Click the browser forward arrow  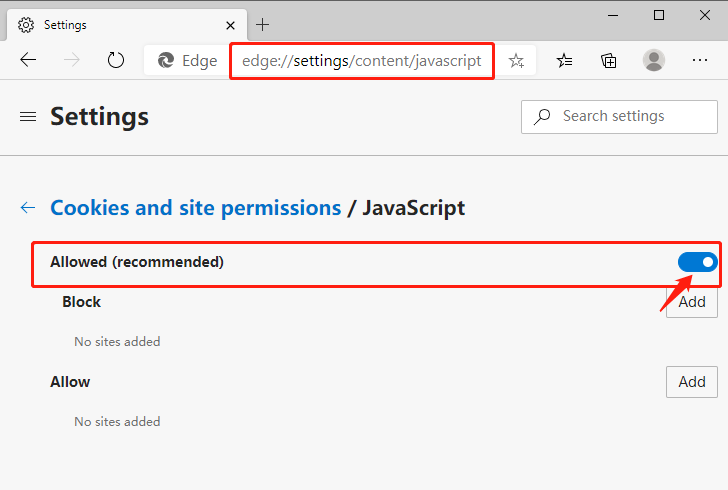72,60
